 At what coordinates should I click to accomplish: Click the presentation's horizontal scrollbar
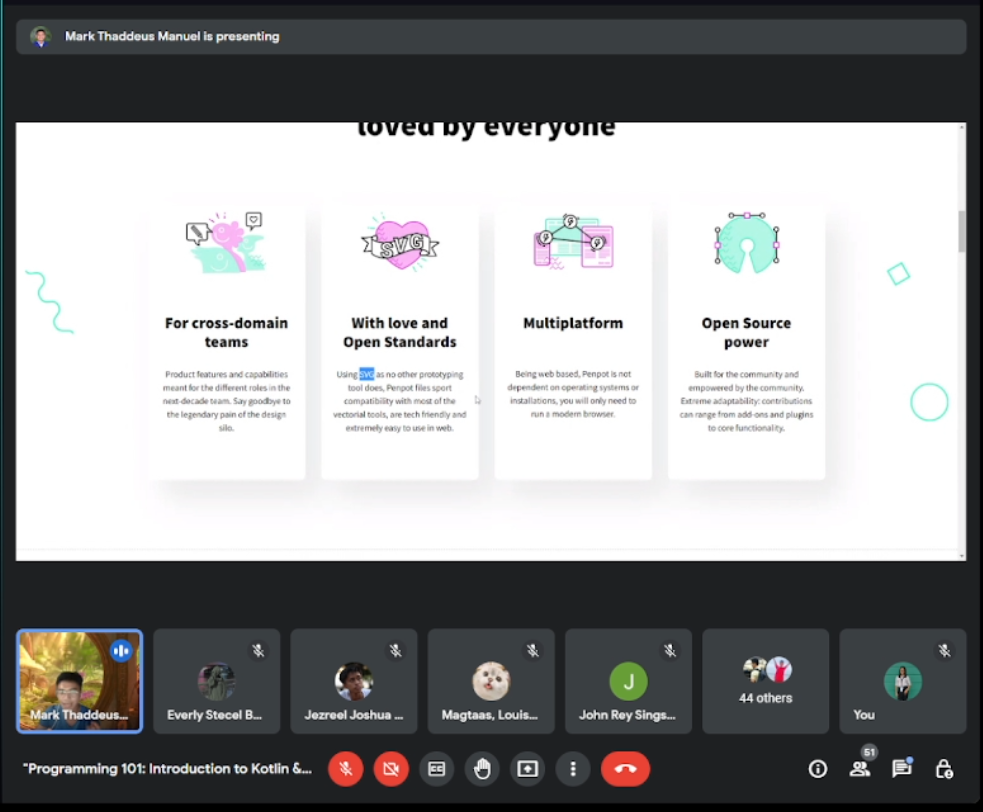490,551
